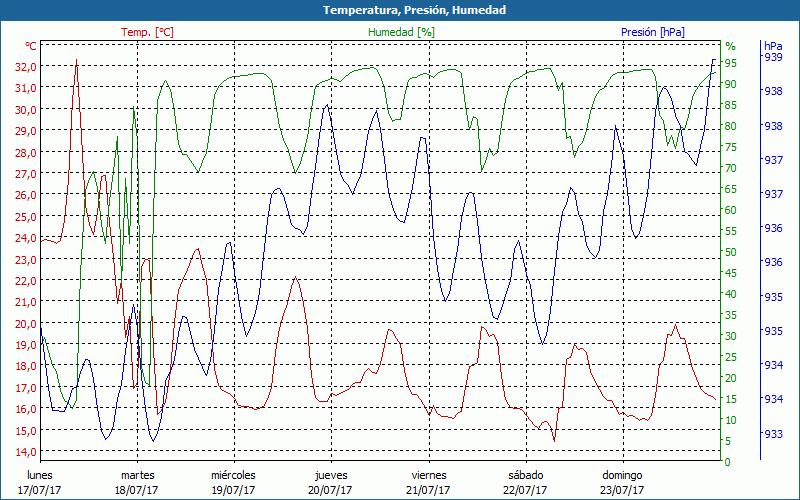Click the 933 pressure axis value
This screenshot has height=500, width=800.
pos(773,434)
